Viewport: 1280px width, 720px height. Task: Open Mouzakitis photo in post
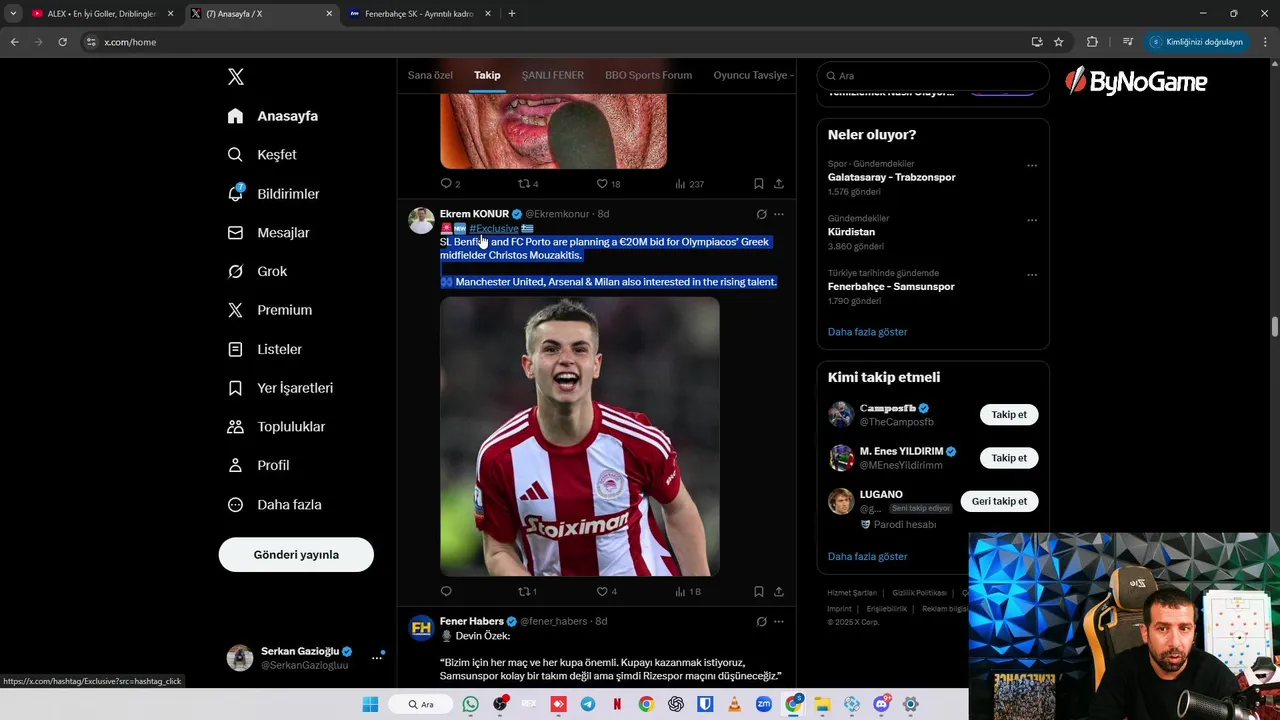click(580, 437)
